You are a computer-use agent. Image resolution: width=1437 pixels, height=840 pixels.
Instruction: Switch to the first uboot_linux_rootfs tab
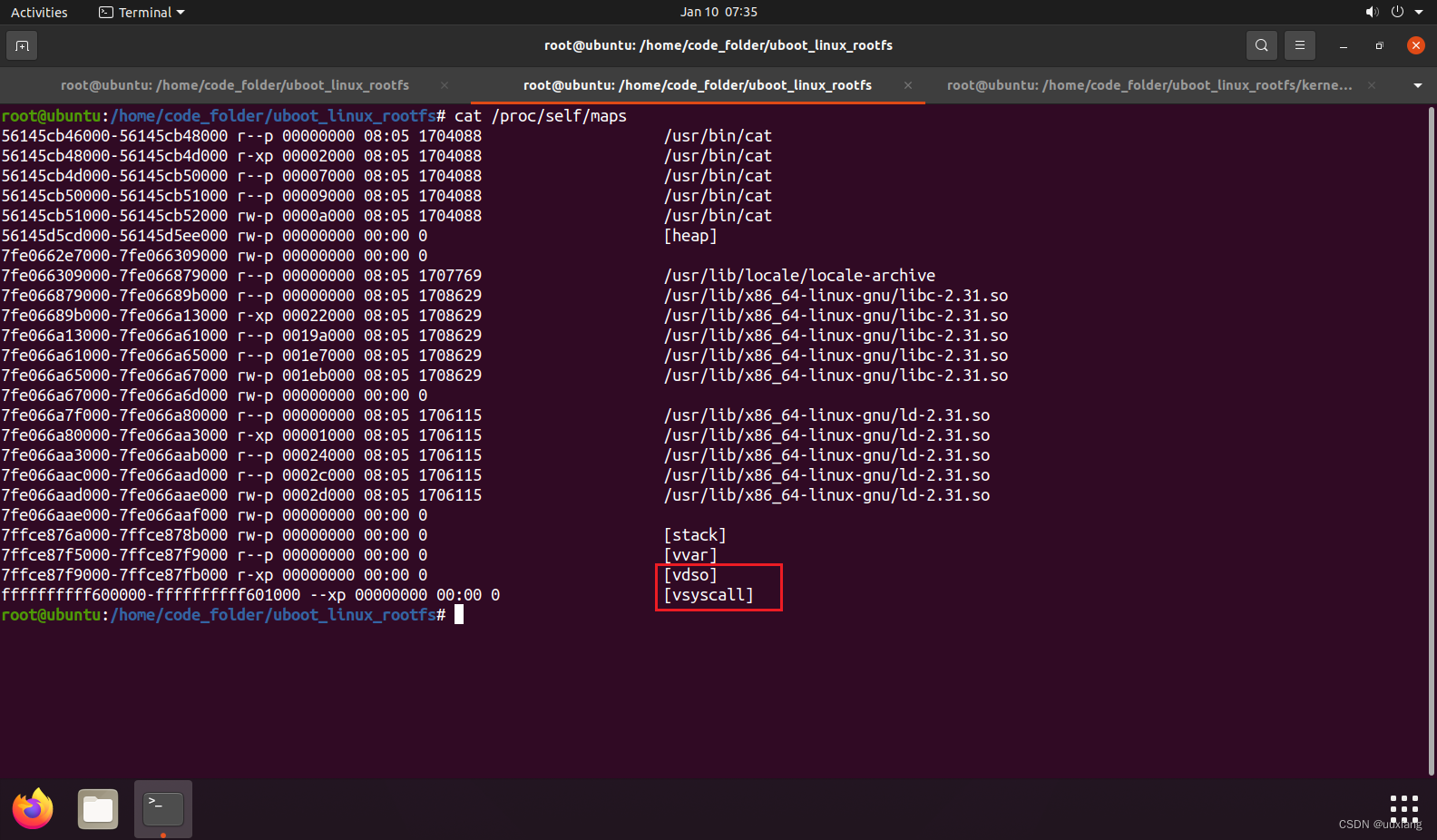(x=235, y=85)
